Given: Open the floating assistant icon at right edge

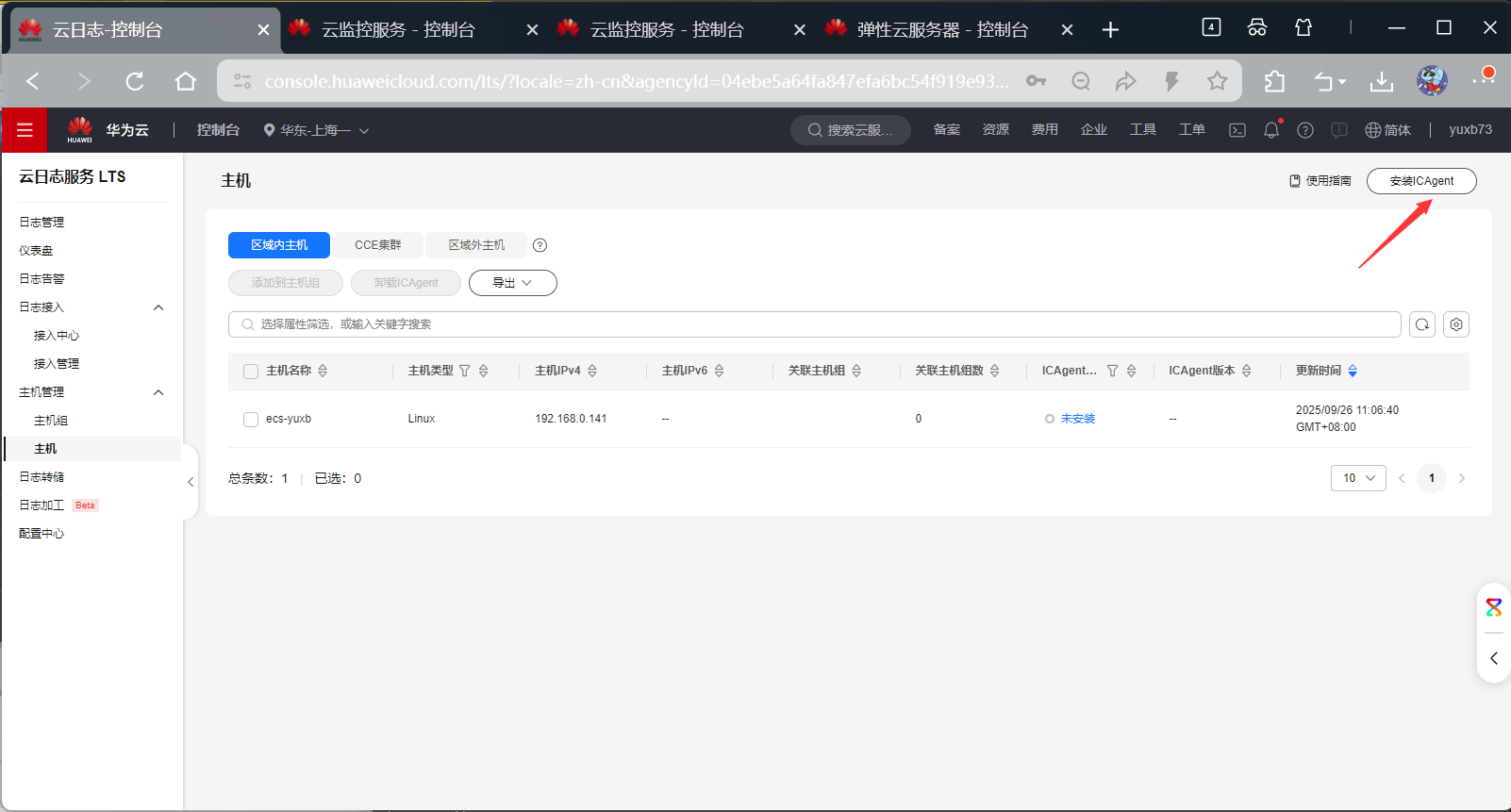Looking at the screenshot, I should (x=1494, y=607).
